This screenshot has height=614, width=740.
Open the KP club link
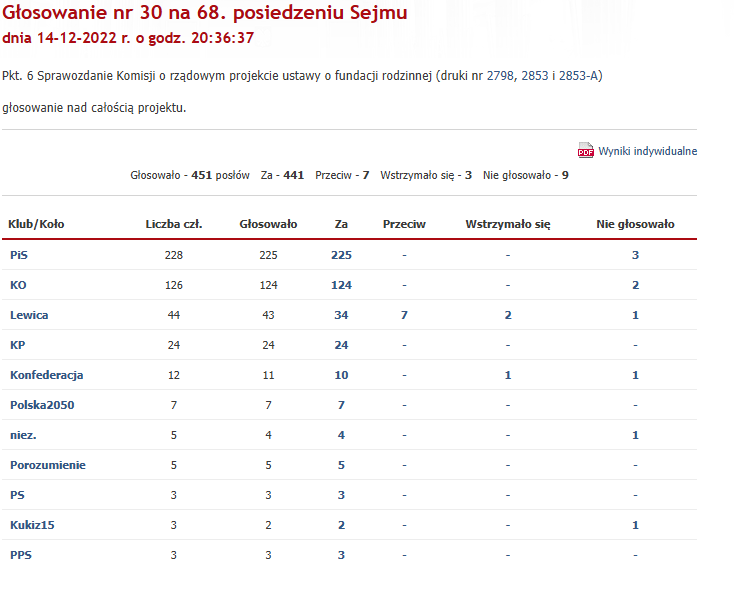click(x=17, y=345)
